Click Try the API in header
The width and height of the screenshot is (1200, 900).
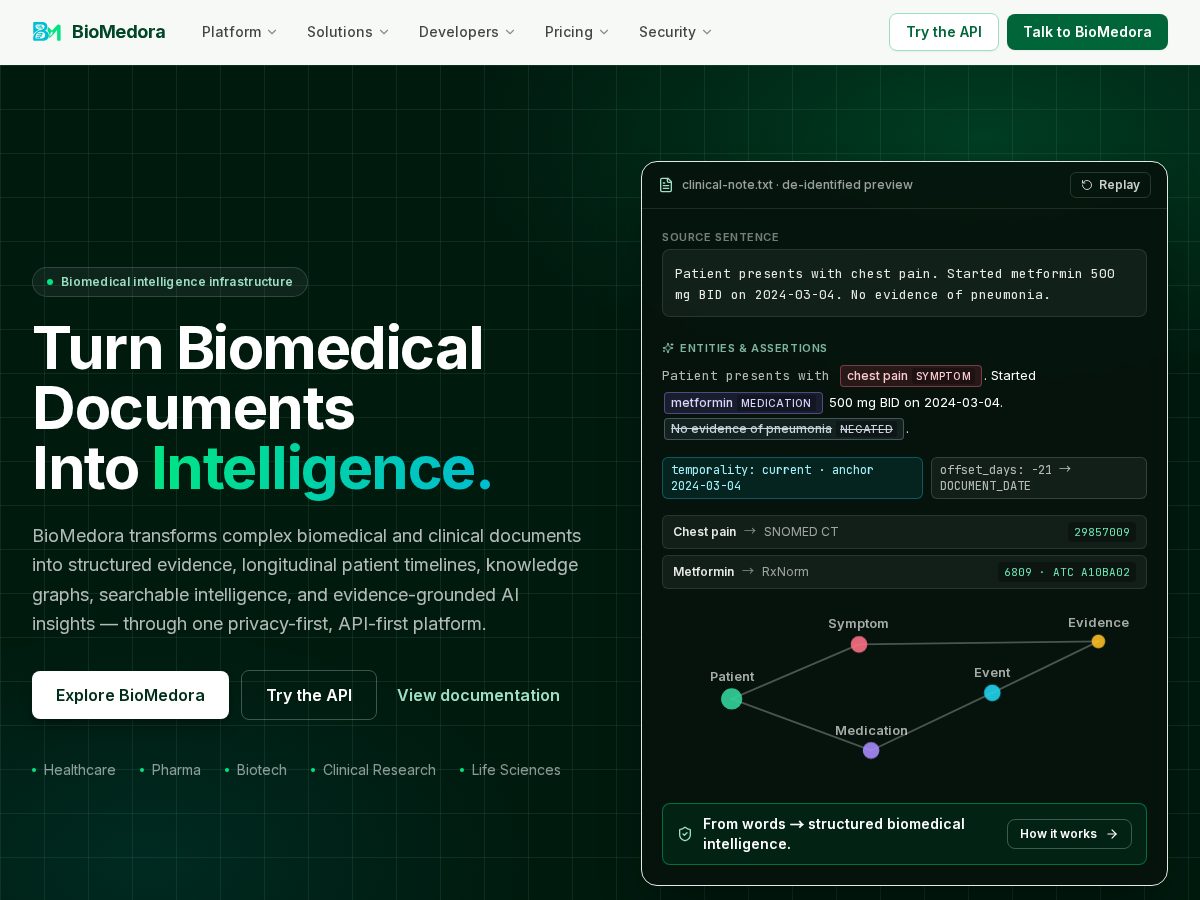[944, 32]
